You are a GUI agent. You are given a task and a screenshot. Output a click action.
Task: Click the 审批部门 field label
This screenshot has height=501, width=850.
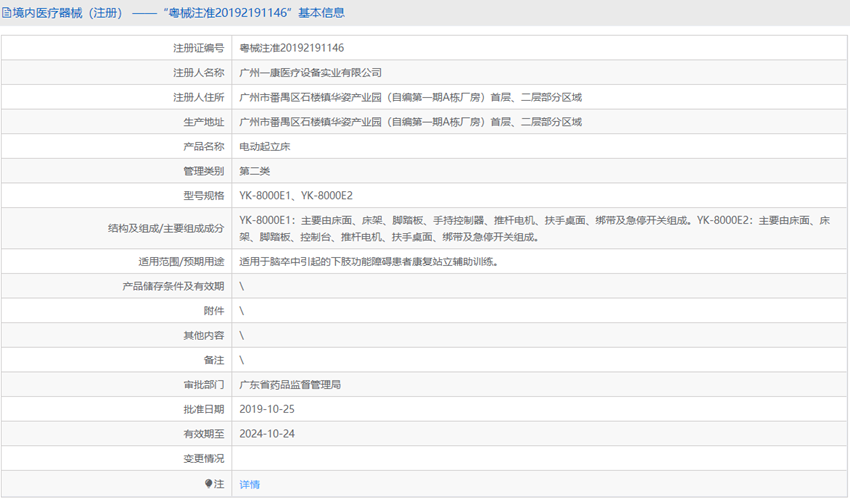coord(203,384)
